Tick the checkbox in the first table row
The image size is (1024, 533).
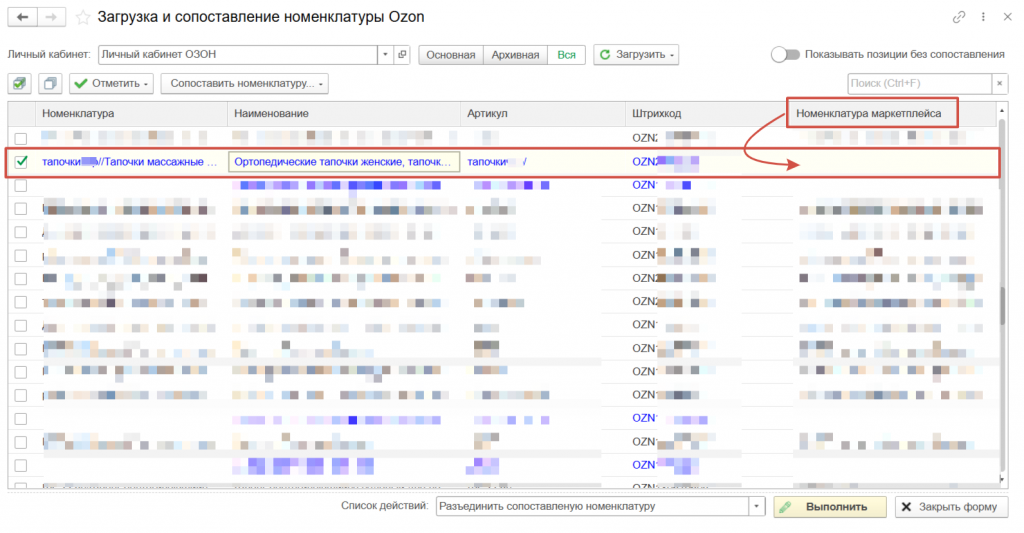coord(21,137)
